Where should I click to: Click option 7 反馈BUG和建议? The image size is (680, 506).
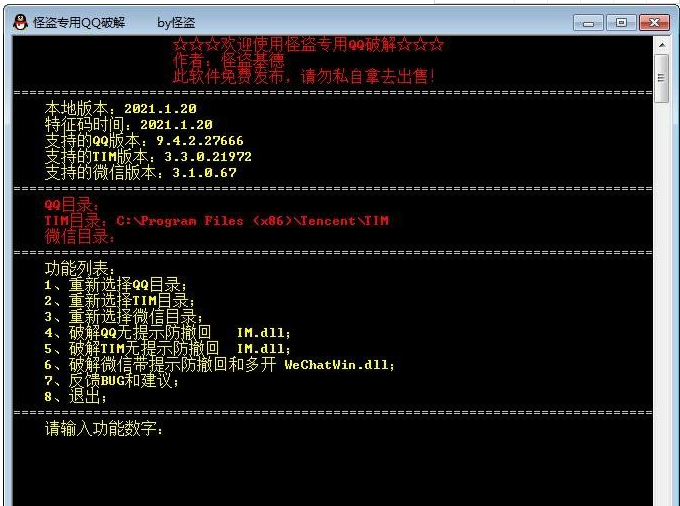click(111, 381)
